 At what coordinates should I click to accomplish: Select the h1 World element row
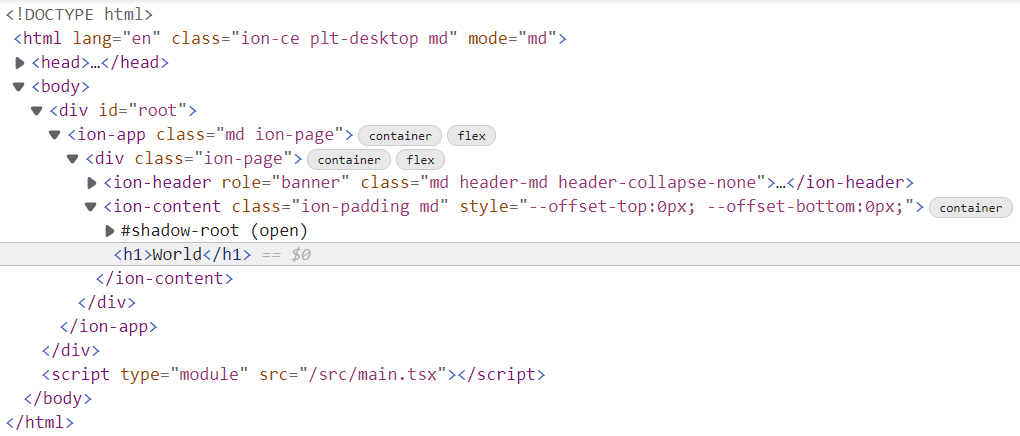click(x=510, y=254)
